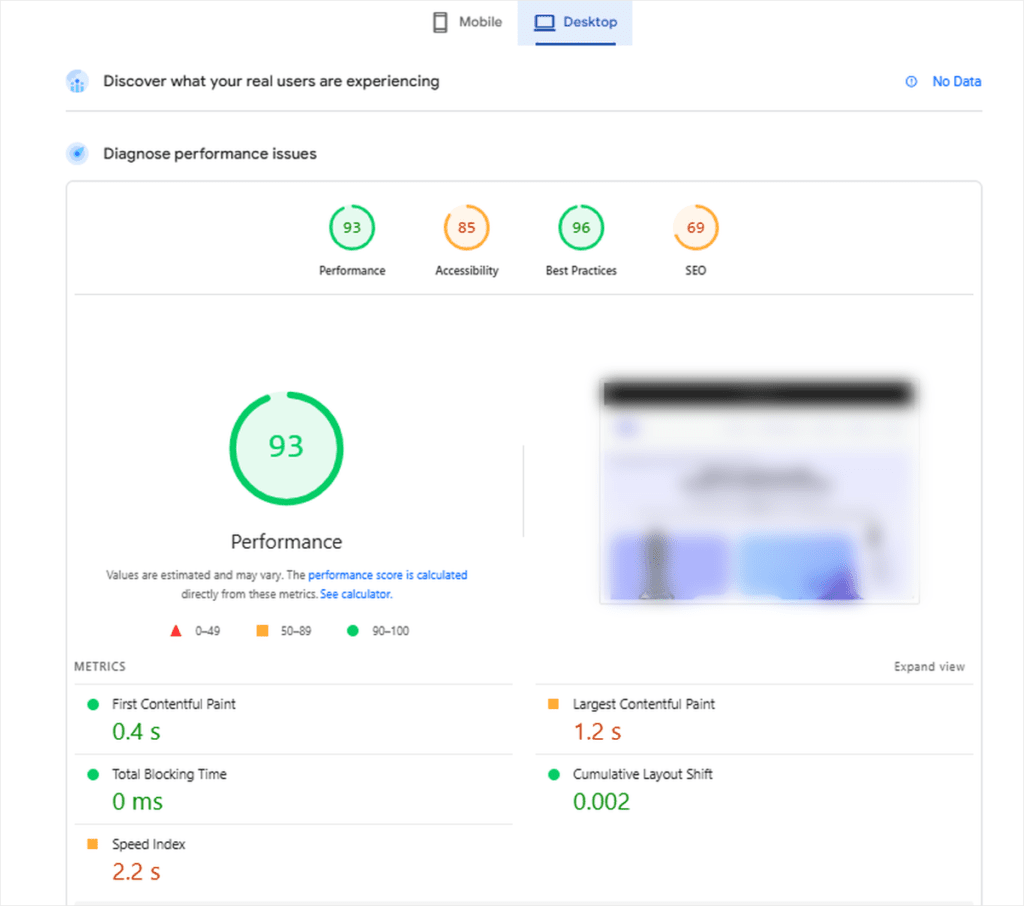Click Discover what your real users heading

point(271,82)
